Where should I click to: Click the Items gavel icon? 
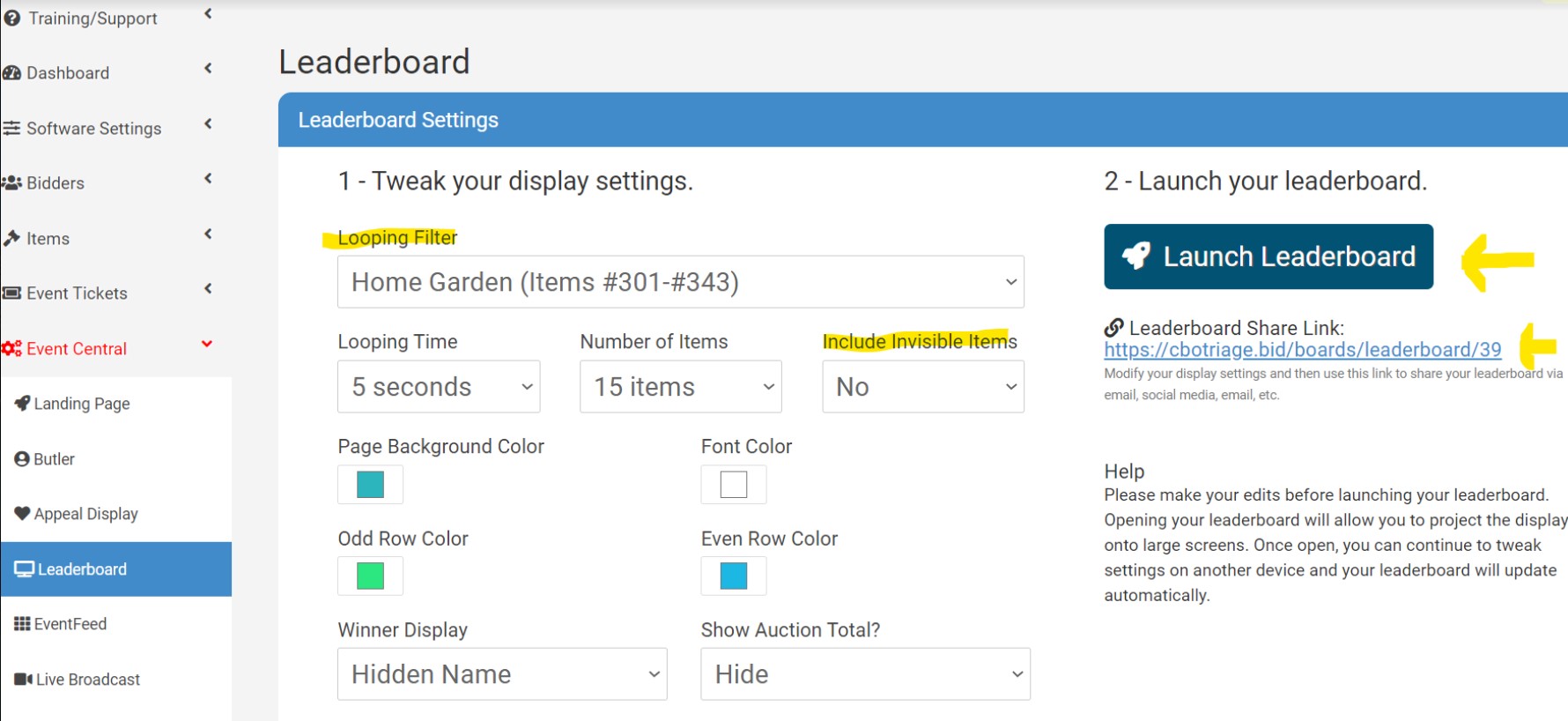coord(11,239)
